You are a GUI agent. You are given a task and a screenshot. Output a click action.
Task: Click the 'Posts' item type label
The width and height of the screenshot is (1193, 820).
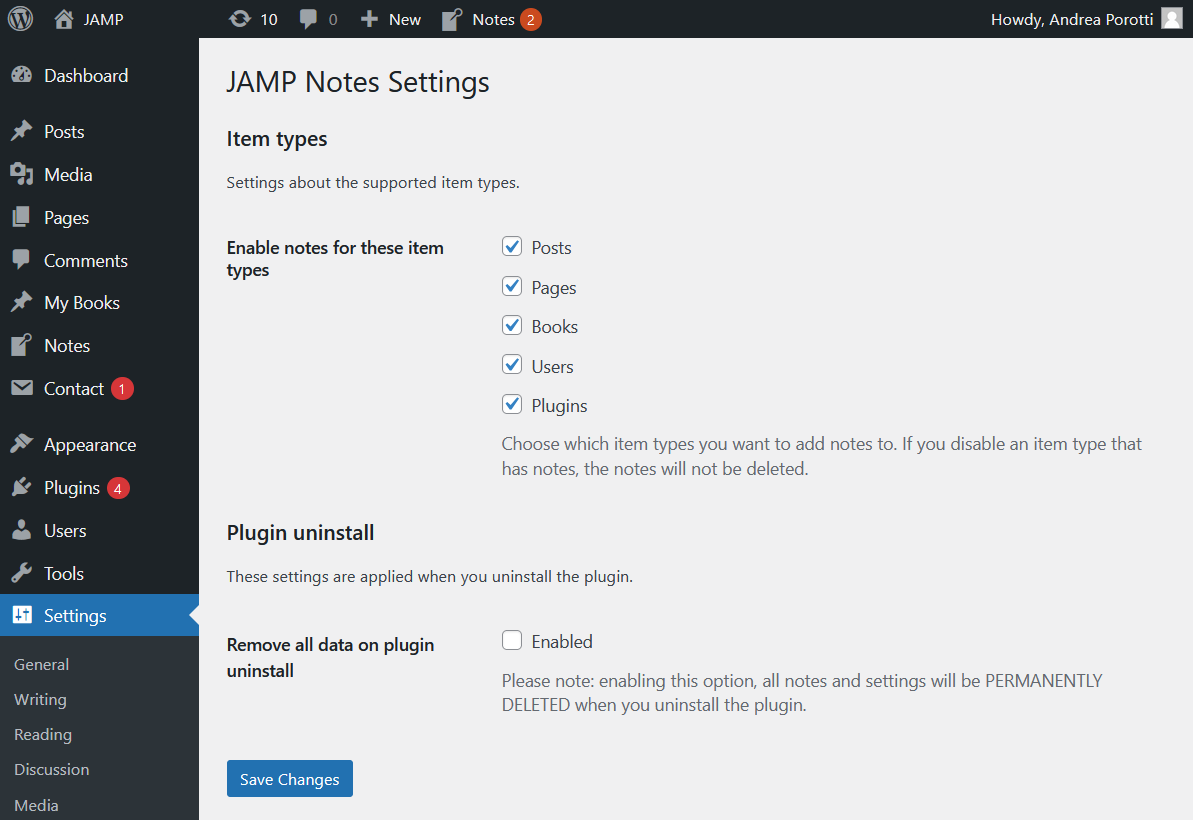click(551, 248)
